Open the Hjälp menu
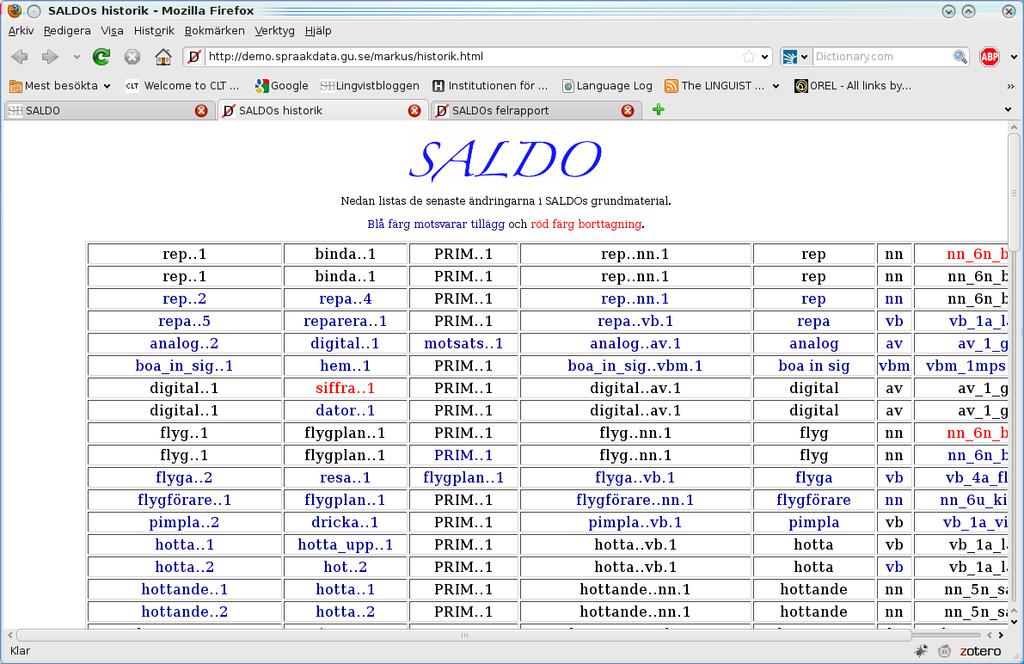Image resolution: width=1024 pixels, height=664 pixels. click(318, 31)
